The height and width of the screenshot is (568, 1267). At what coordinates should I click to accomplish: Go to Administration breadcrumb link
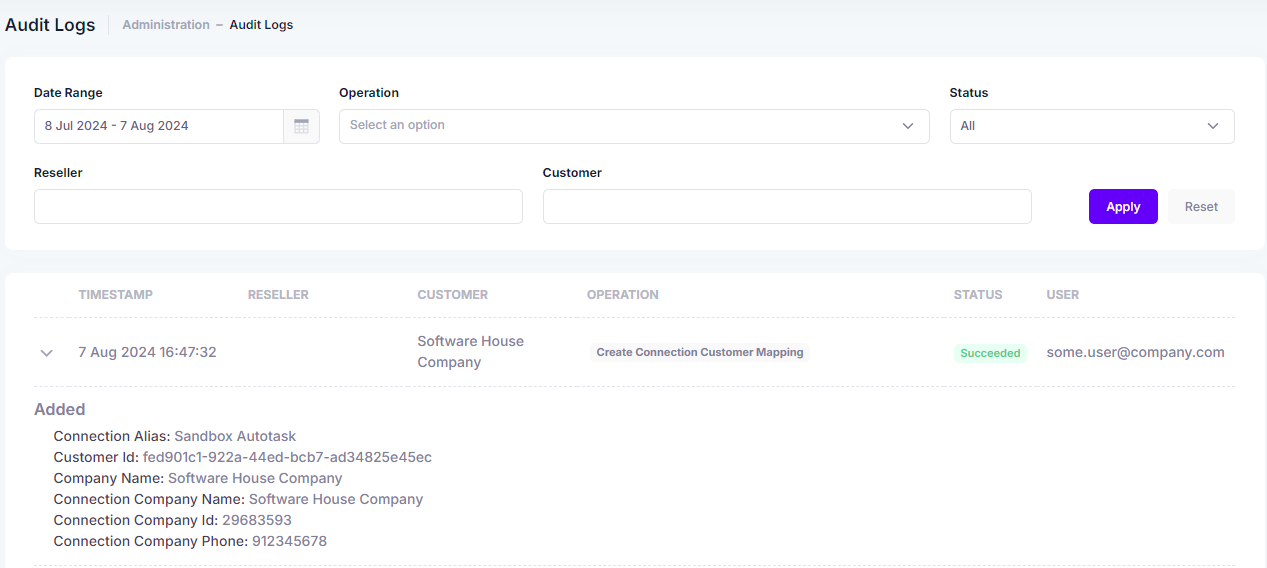tap(166, 24)
